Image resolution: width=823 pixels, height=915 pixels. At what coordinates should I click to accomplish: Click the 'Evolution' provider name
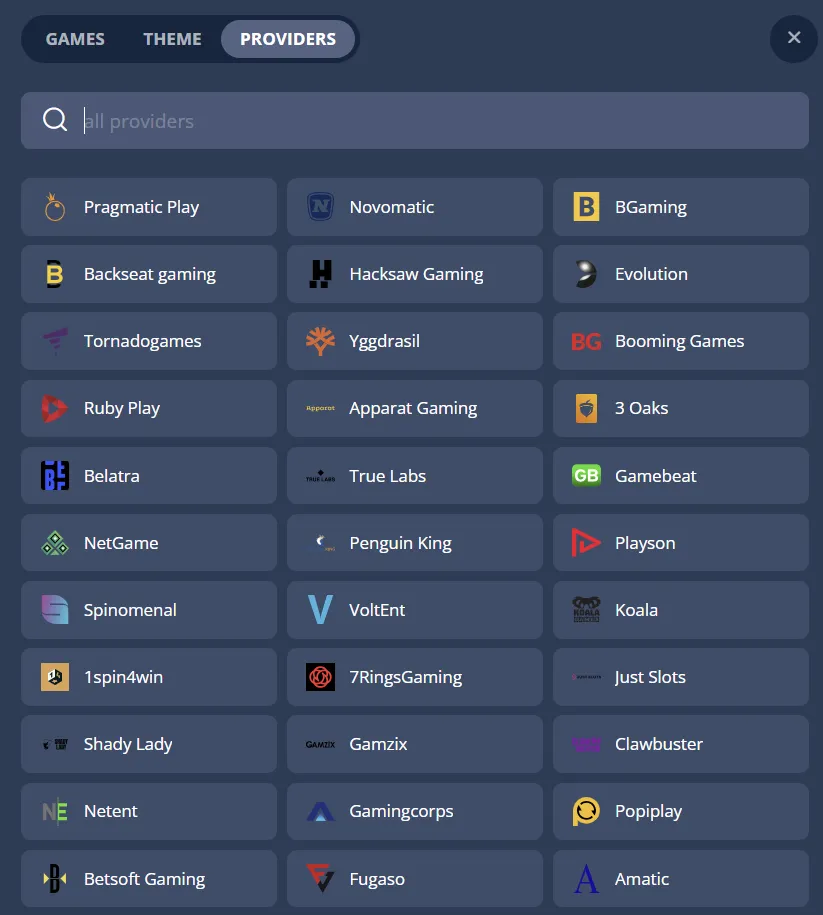tap(651, 274)
